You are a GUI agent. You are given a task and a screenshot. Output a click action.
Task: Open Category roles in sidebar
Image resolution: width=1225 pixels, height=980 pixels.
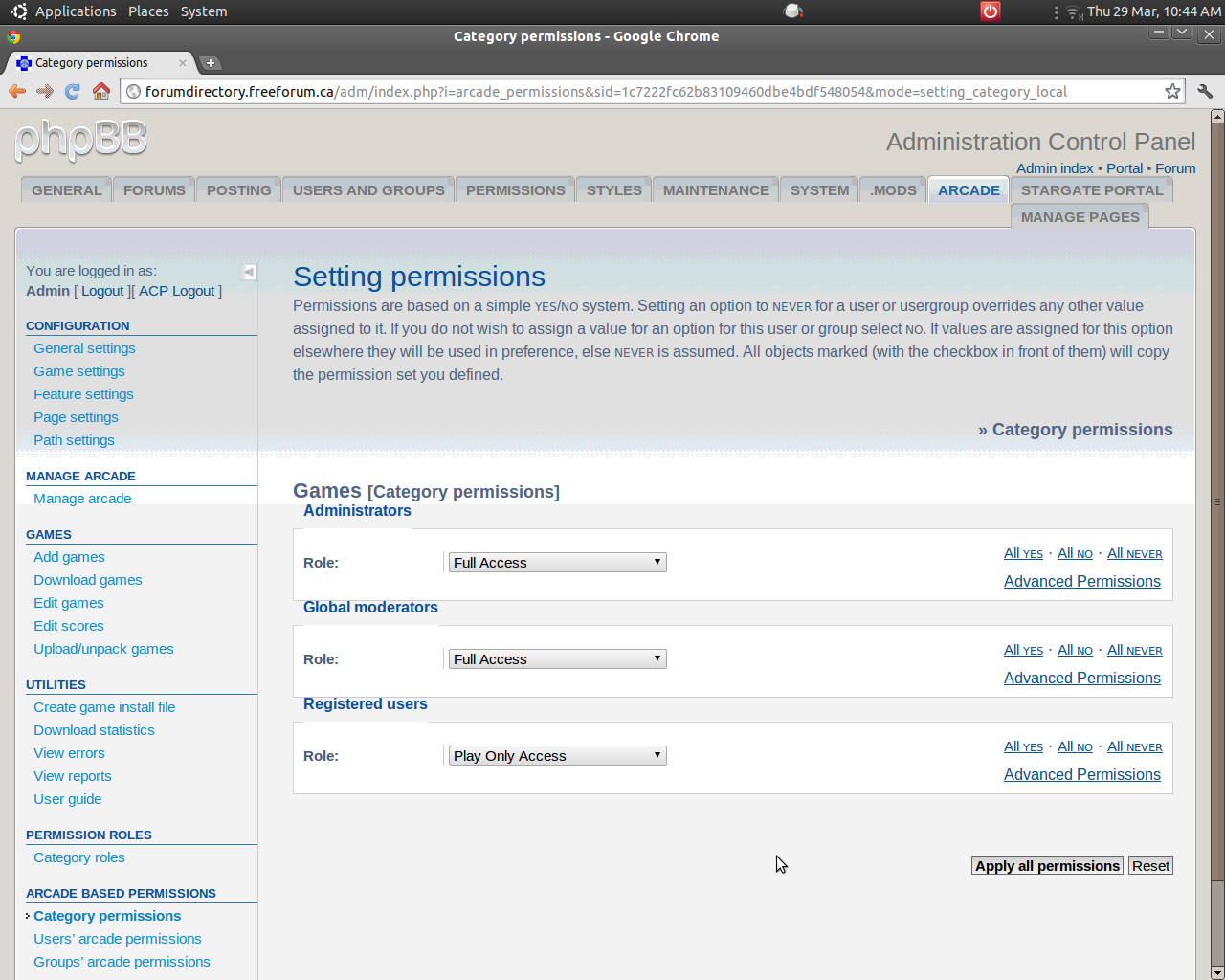pyautogui.click(x=79, y=857)
